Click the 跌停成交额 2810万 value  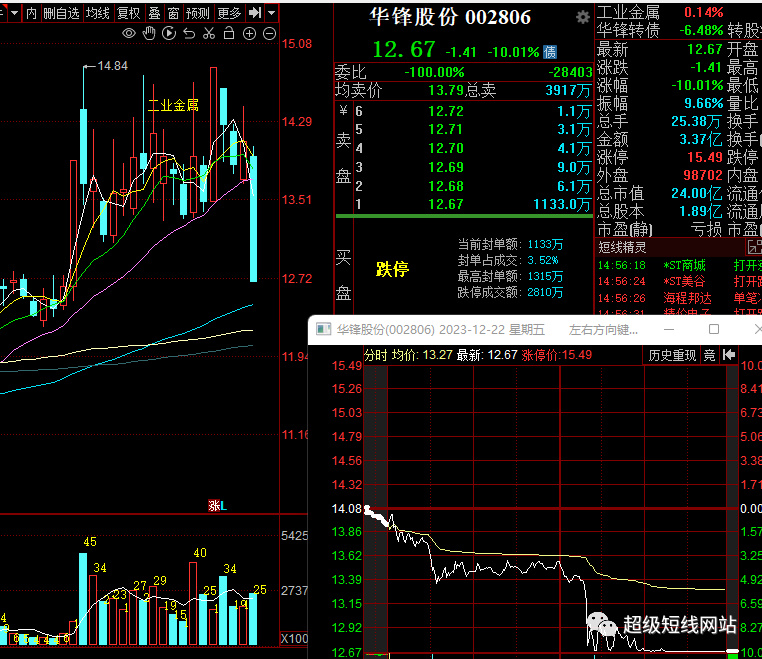pyautogui.click(x=545, y=292)
